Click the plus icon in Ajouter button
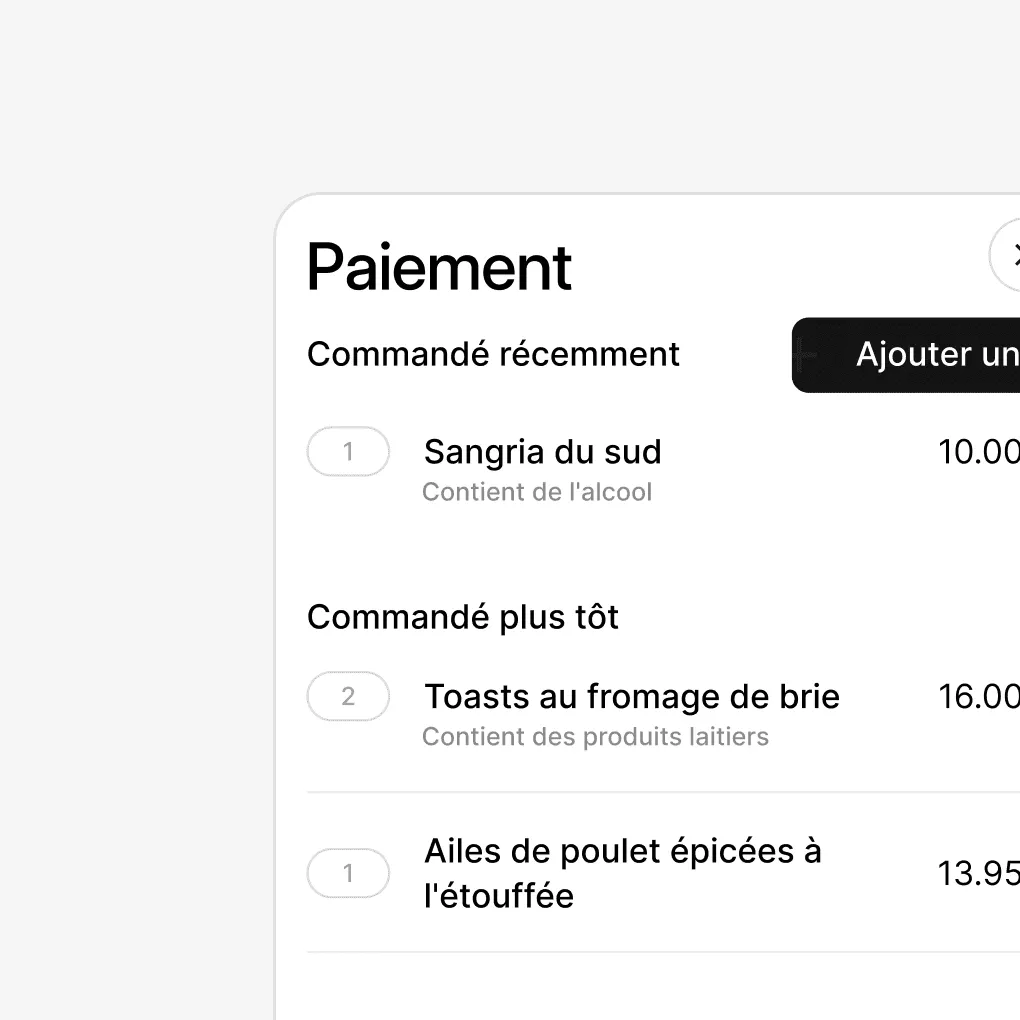 click(806, 355)
